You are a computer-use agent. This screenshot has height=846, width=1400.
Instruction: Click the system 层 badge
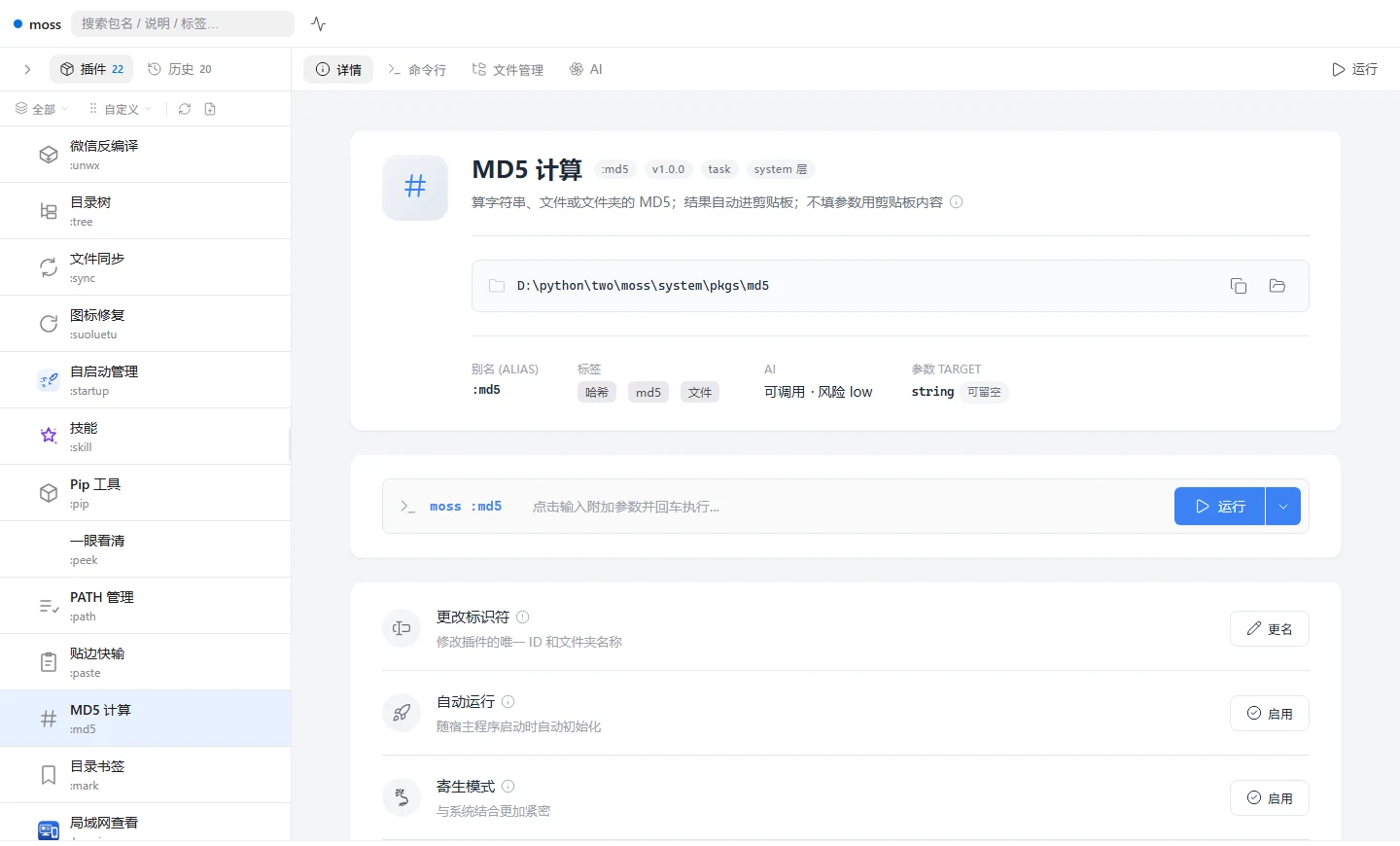coord(781,169)
